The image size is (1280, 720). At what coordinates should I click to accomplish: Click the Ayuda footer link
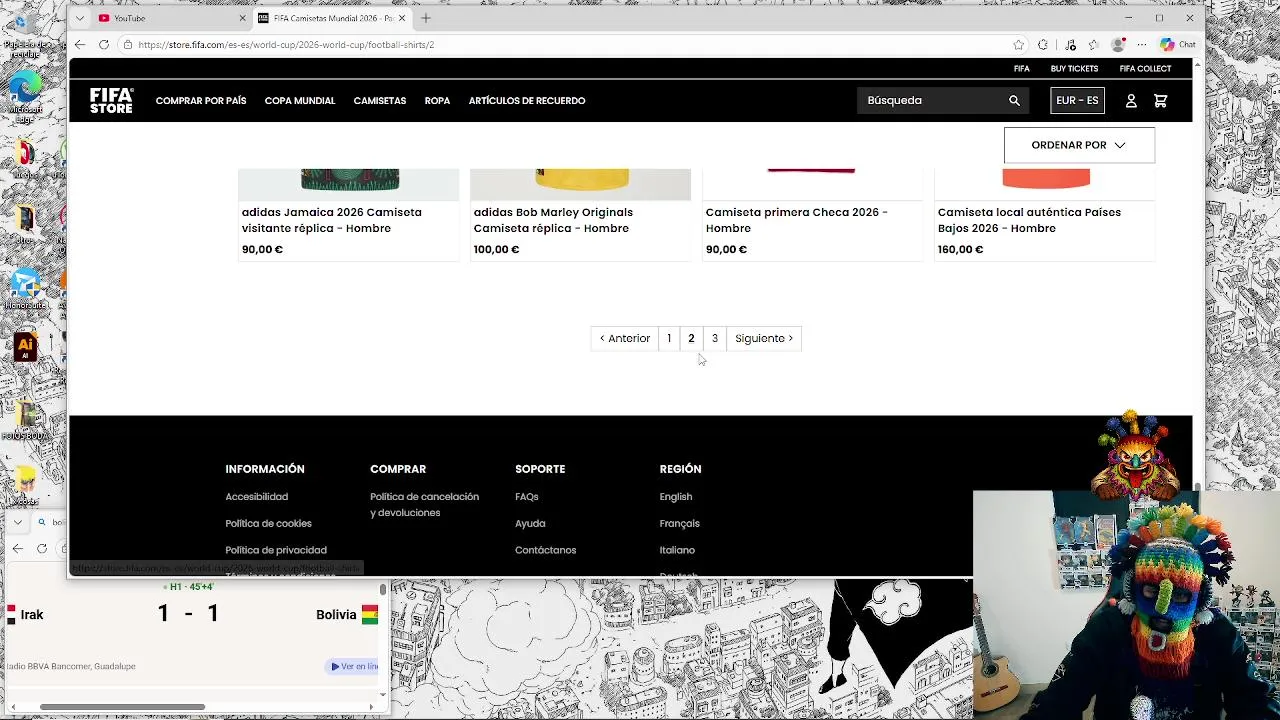coord(530,524)
